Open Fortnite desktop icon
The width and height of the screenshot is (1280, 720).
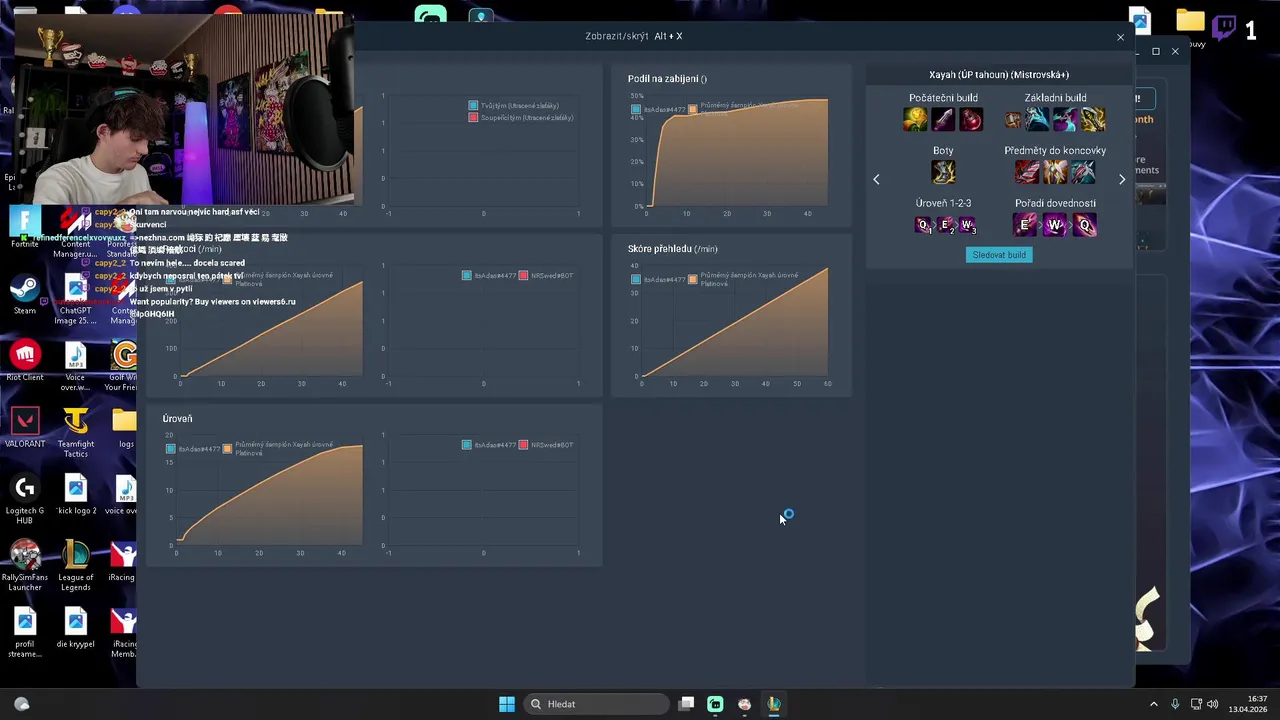24,228
